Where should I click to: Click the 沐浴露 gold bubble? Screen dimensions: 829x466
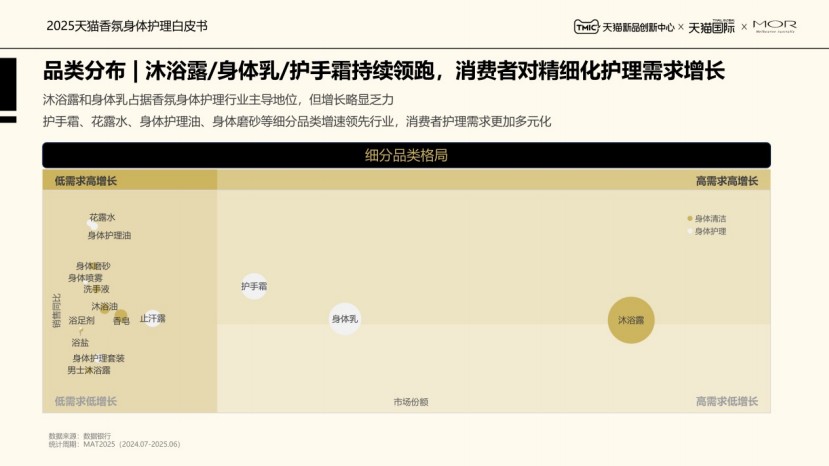tap(631, 320)
